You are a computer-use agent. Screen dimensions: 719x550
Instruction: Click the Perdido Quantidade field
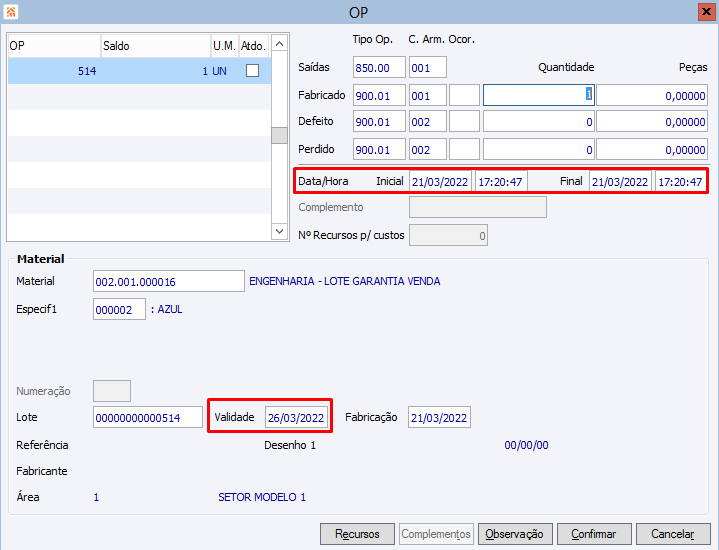pos(539,149)
